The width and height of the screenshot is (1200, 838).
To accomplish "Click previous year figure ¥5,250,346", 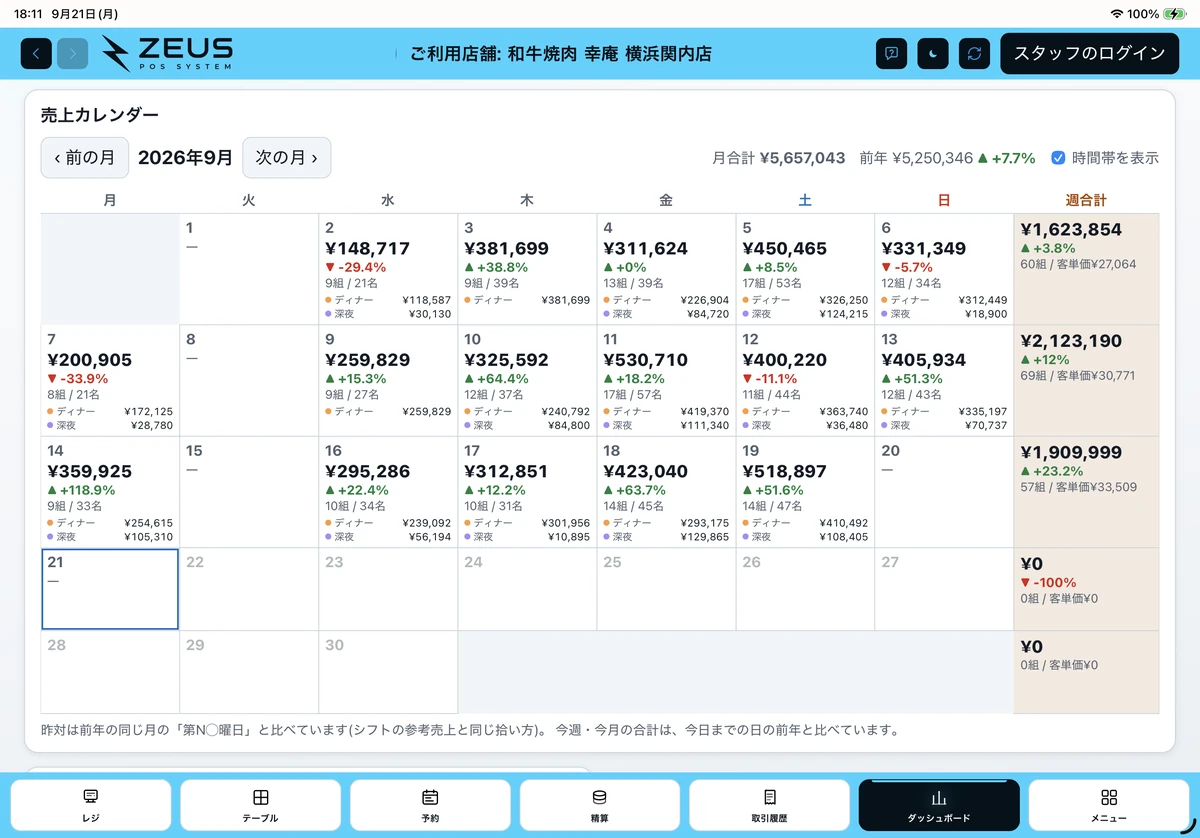I will (x=932, y=158).
